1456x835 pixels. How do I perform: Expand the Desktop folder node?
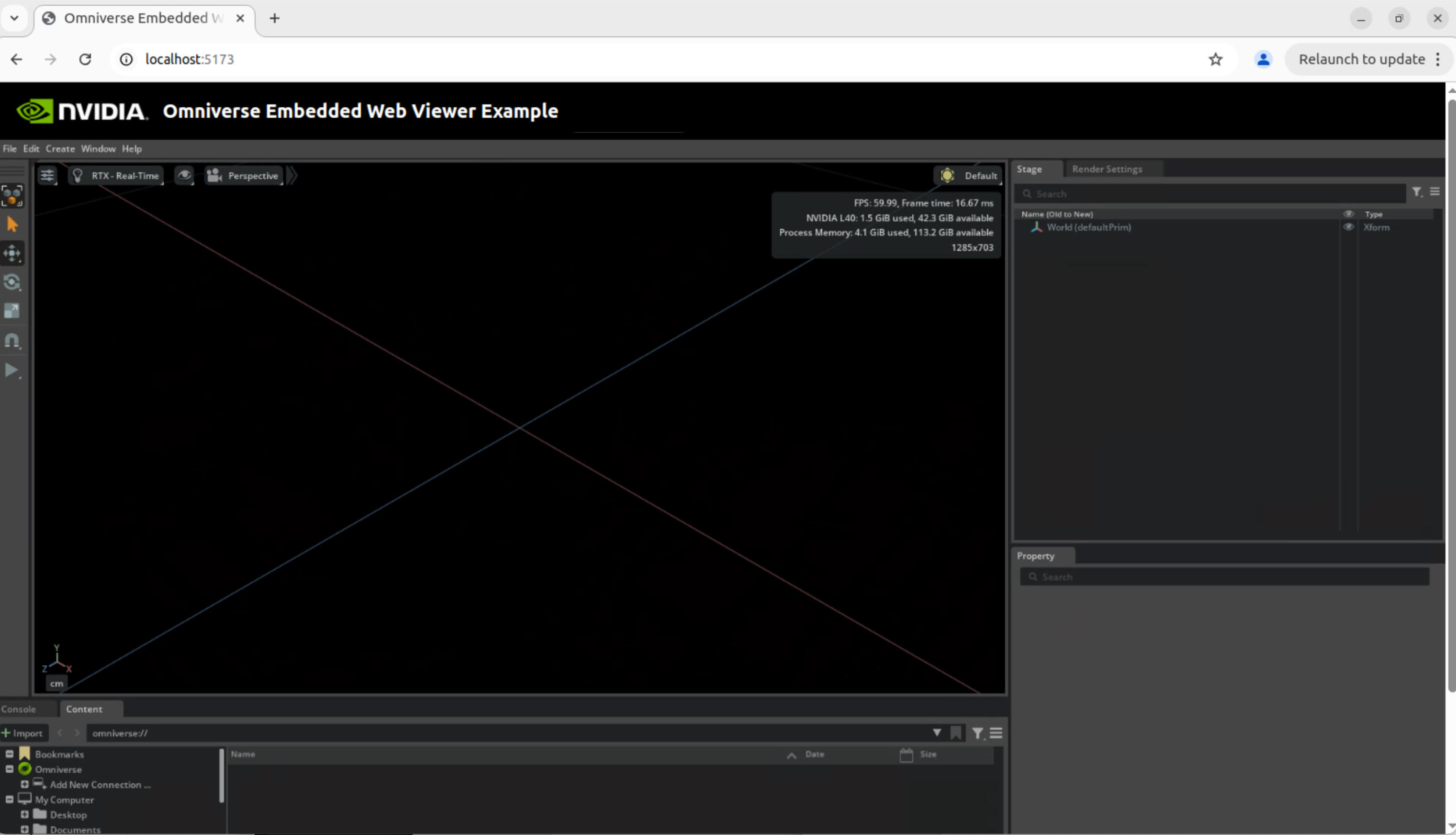[24, 814]
